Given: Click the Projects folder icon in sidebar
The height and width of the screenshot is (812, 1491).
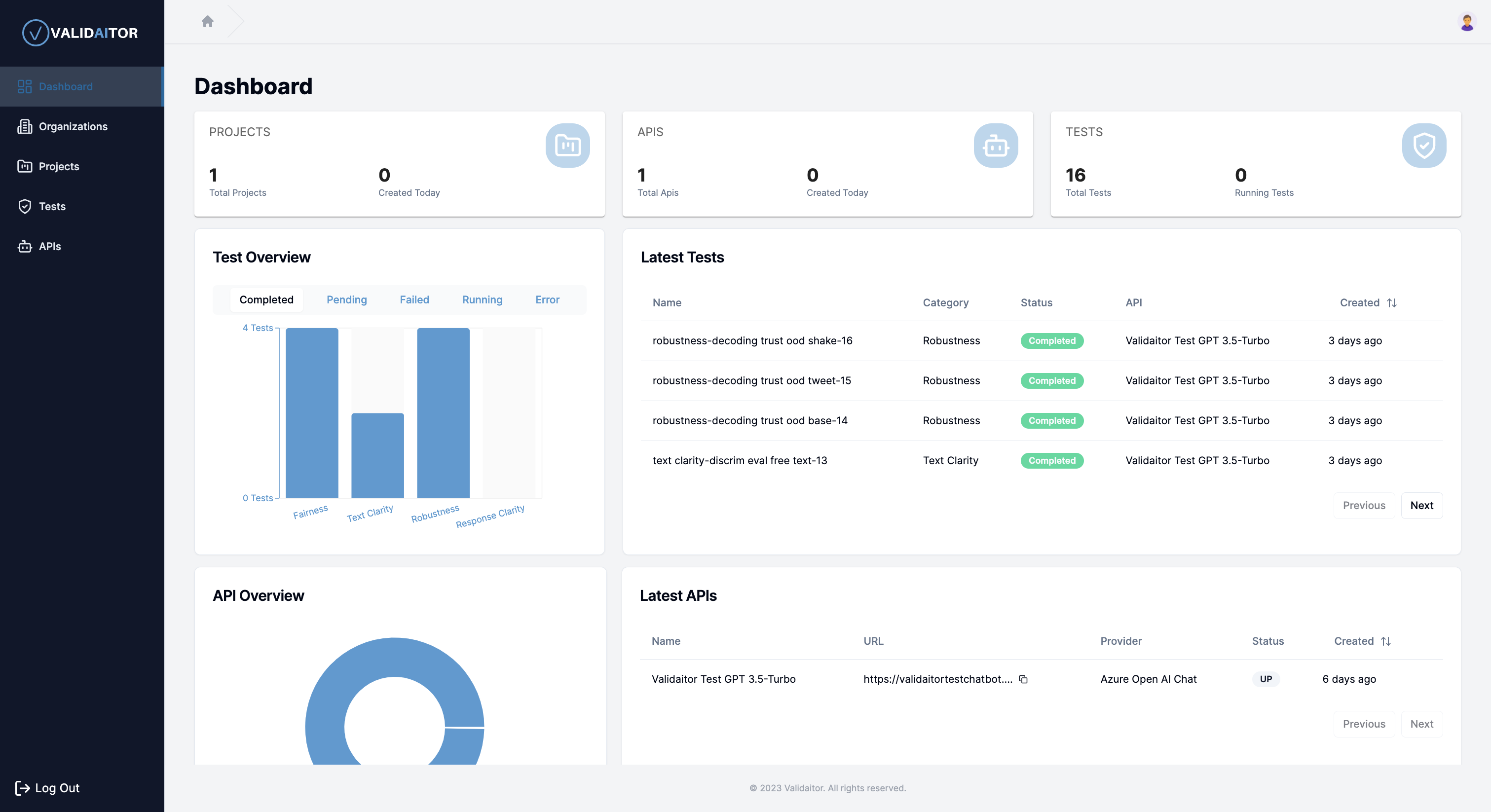Looking at the screenshot, I should tap(24, 167).
